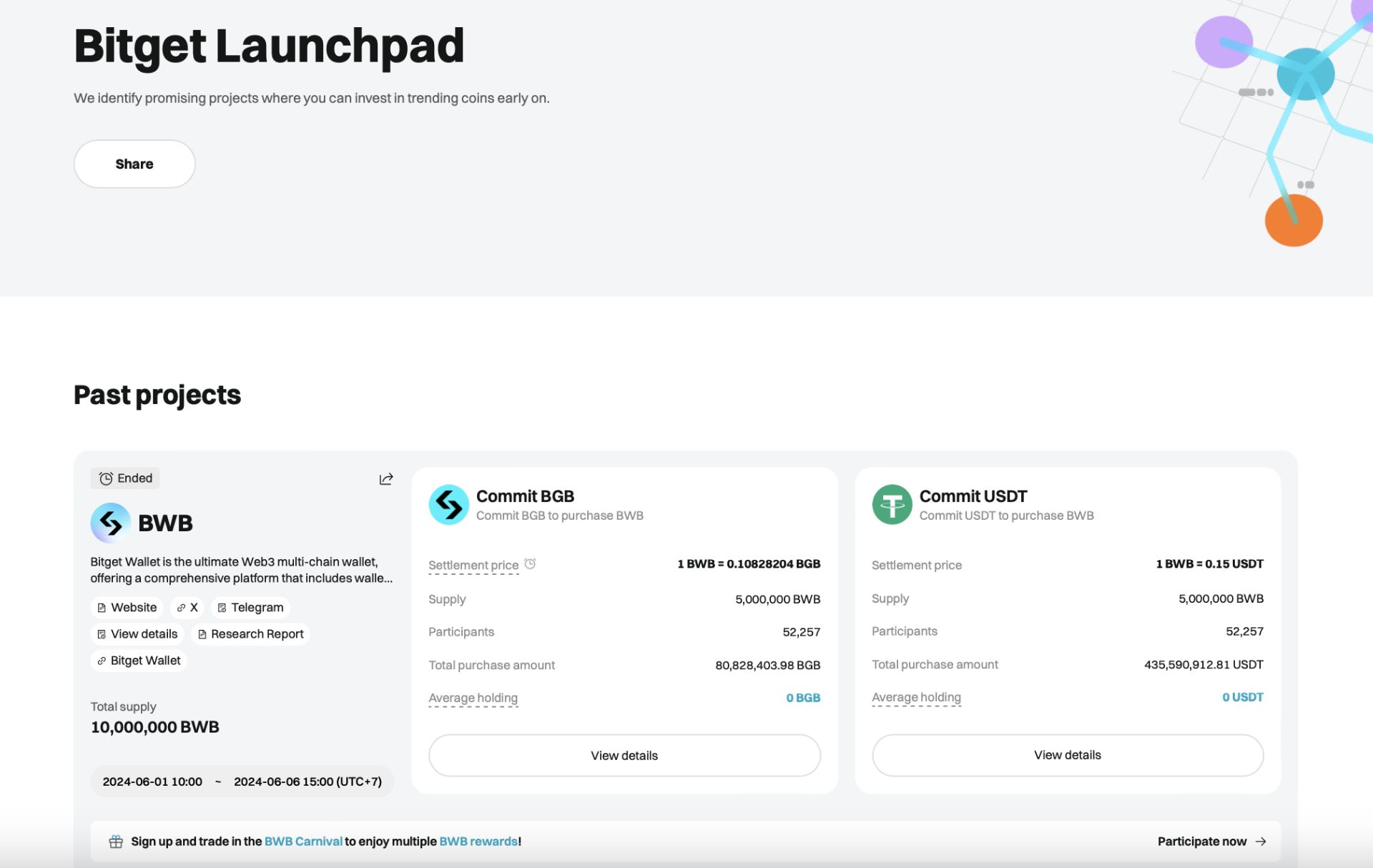Click the share arrow icon on BWB card

click(386, 479)
